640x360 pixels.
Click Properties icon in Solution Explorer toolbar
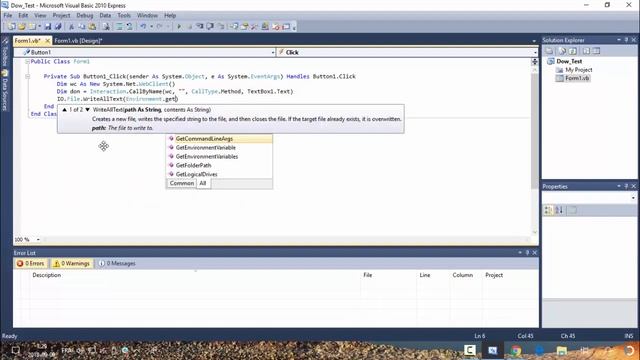549,51
